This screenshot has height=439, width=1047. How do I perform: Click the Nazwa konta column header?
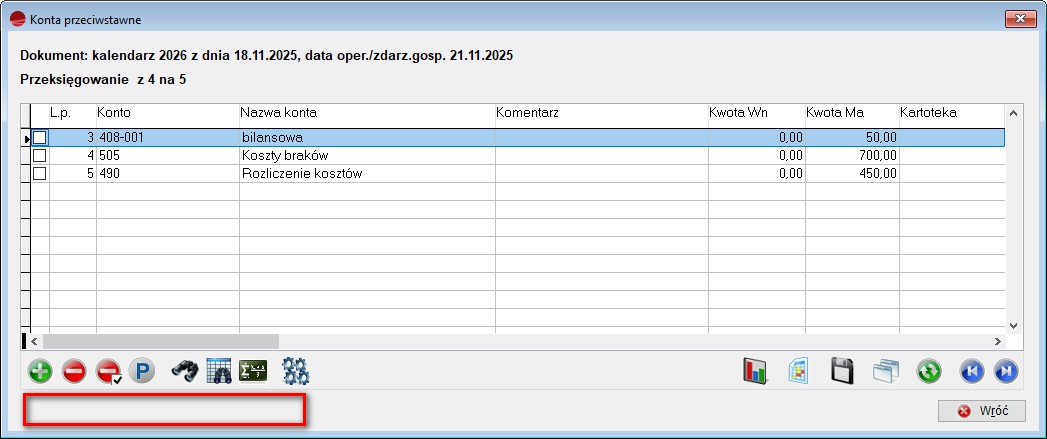pos(279,113)
